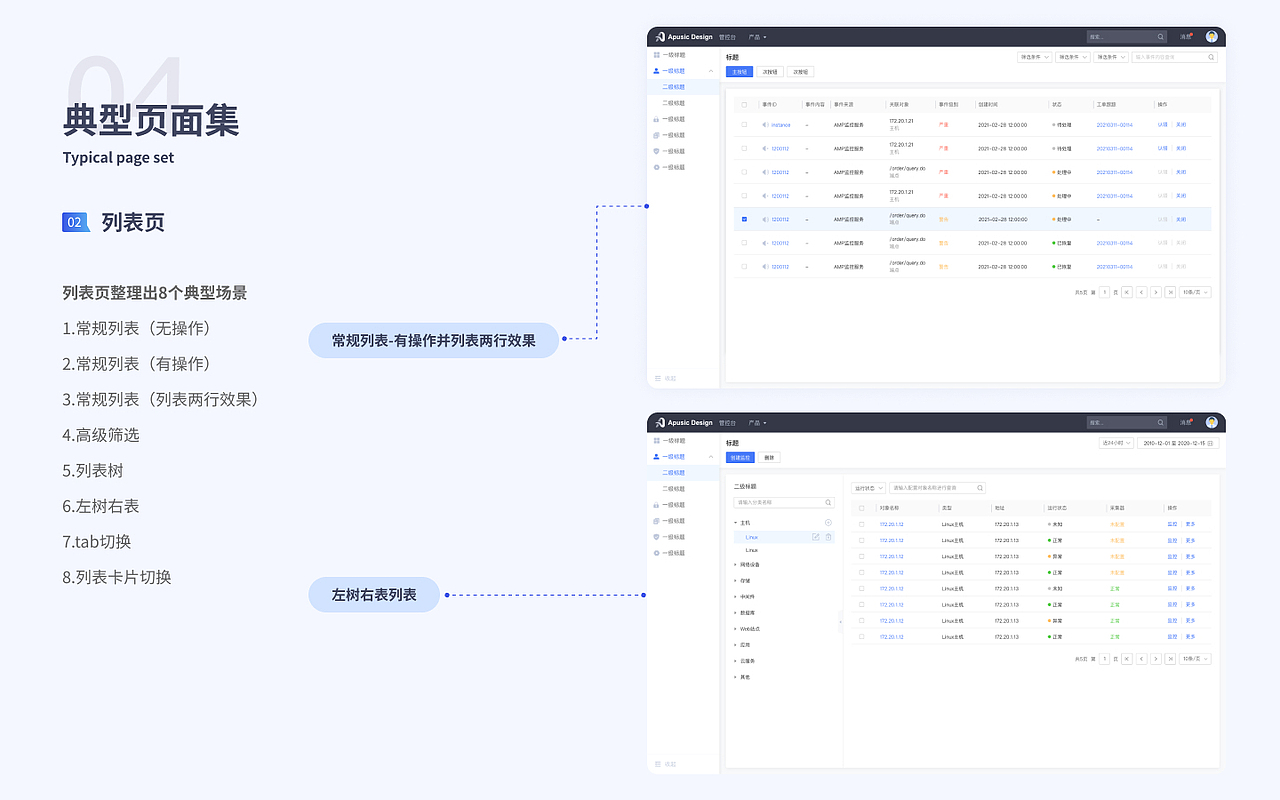Viewport: 1280px width, 800px height.
Task: Check the object row with 异常 status and 未配置 collector
Action: [862, 556]
